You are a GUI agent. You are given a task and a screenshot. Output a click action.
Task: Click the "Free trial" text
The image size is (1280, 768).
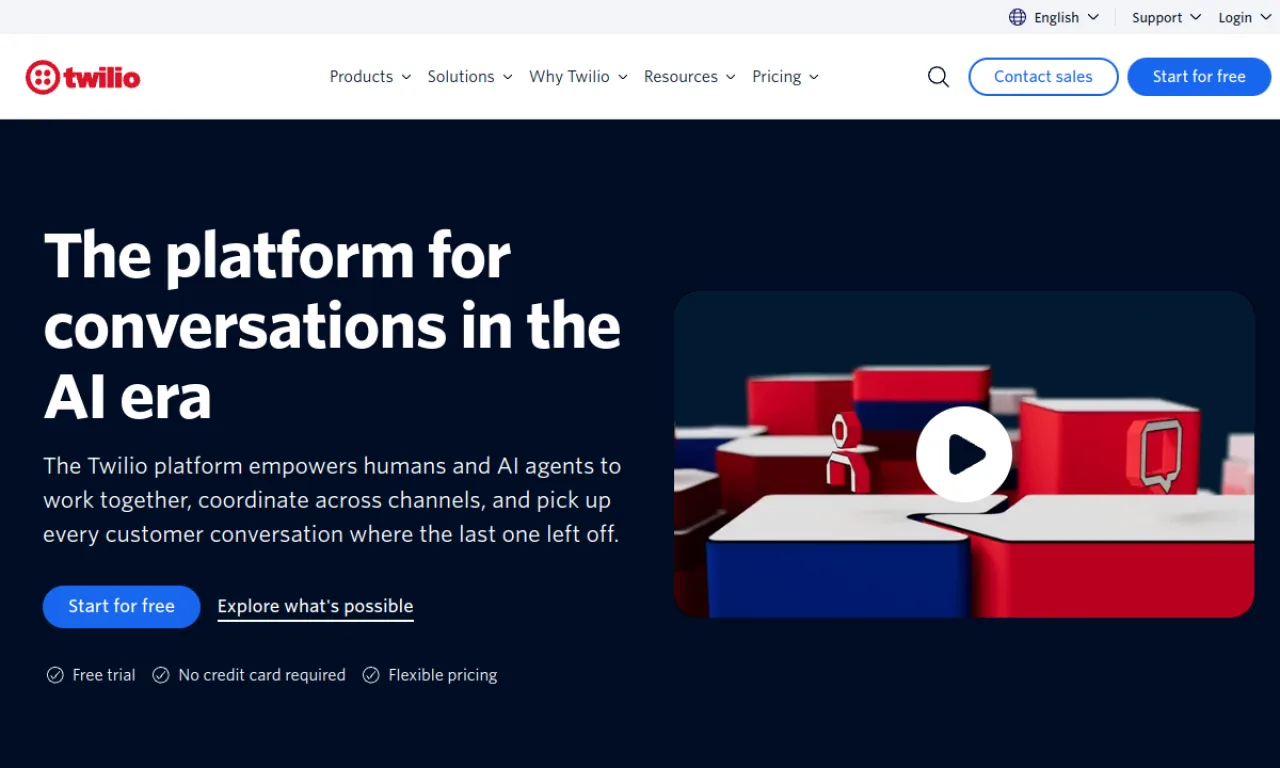[x=104, y=675]
